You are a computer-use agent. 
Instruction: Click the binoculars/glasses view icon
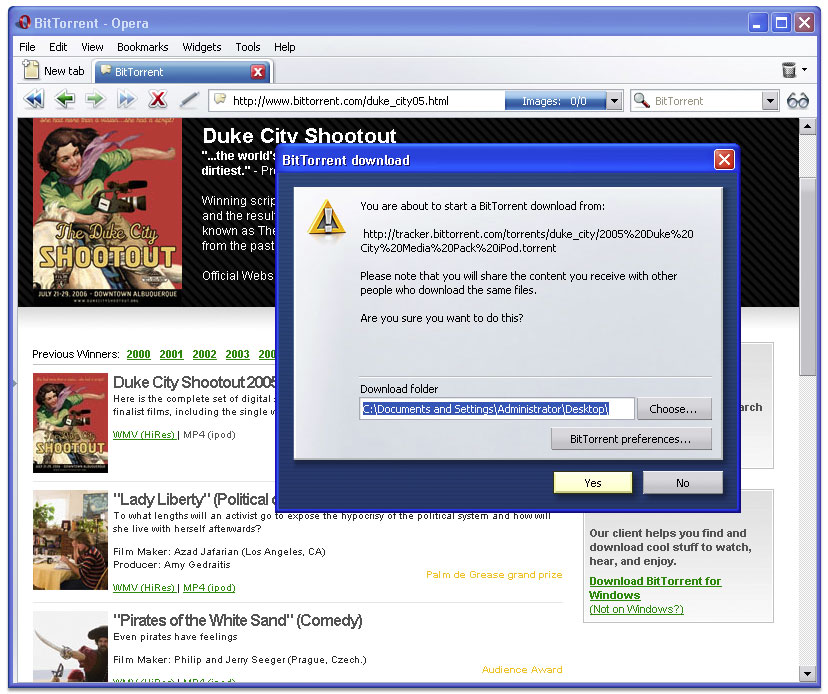[797, 100]
